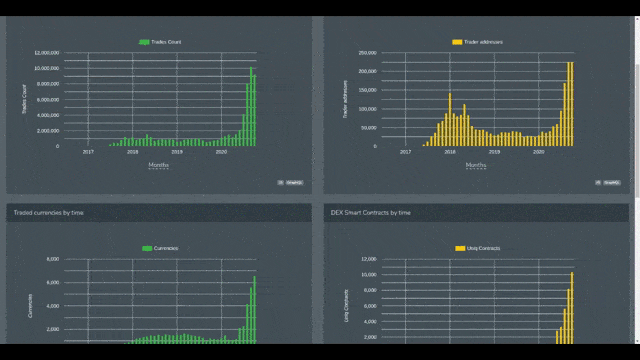
Task: Open Months interval selector under Trader addresses chart
Action: coord(476,165)
